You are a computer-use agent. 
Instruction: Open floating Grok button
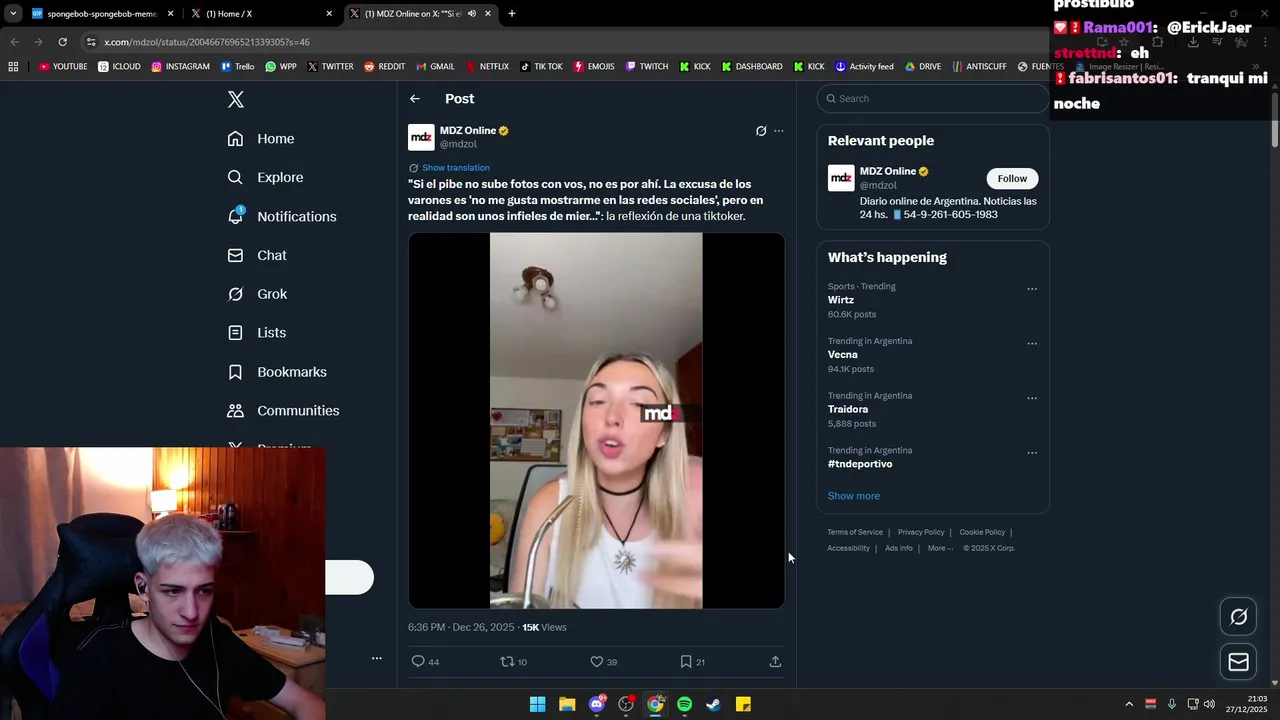point(1238,617)
